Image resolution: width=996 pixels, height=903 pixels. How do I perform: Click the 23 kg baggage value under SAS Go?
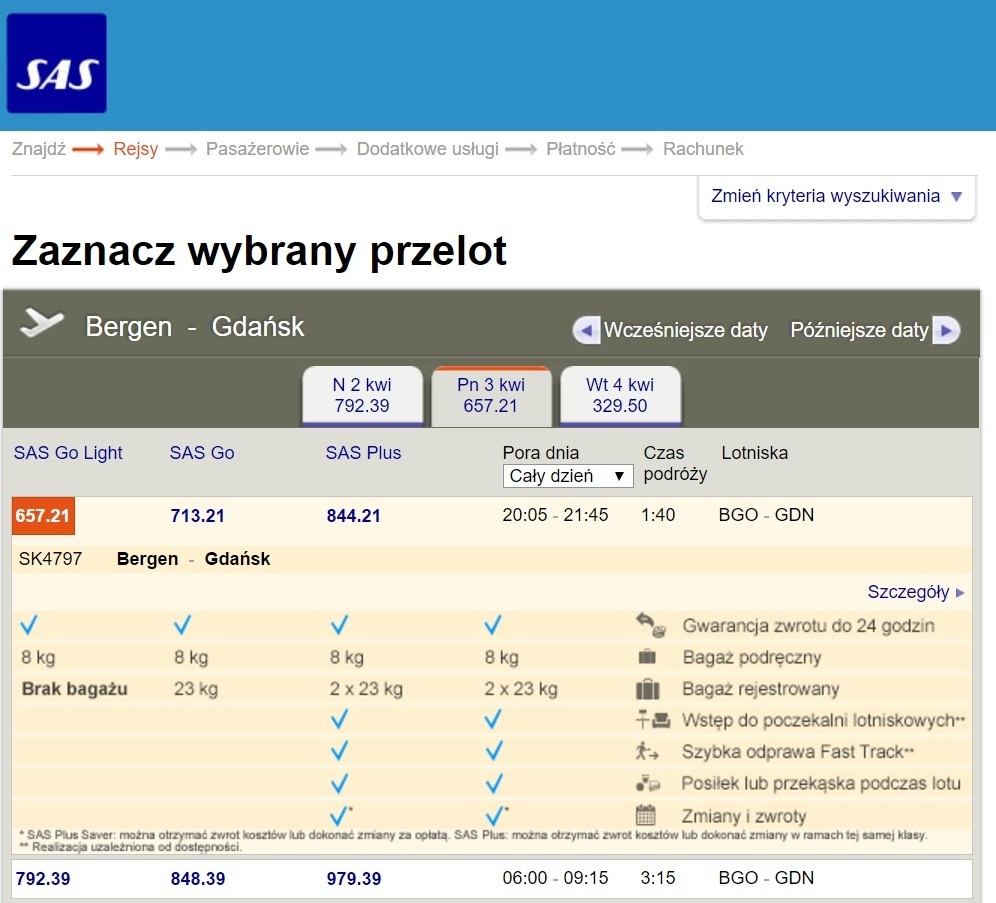[196, 689]
